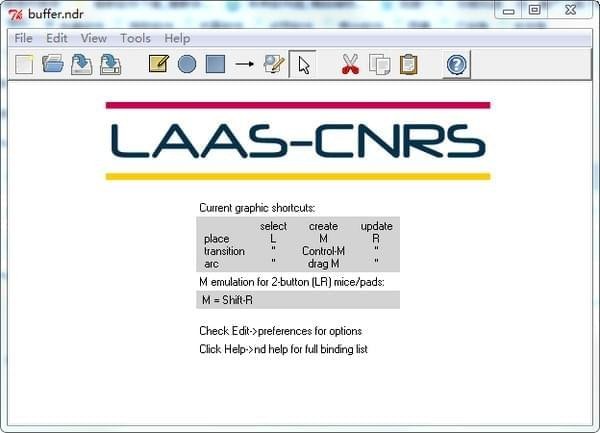
Task: Open the Edit menu
Action: coord(57,38)
